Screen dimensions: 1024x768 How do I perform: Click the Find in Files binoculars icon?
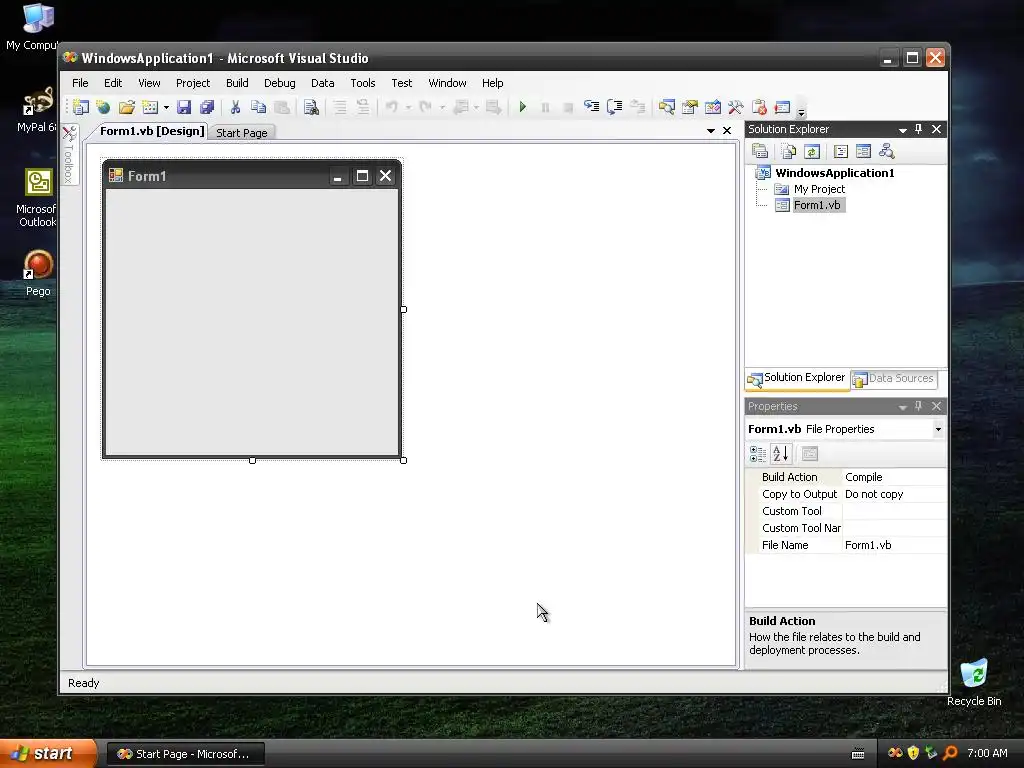(x=312, y=107)
